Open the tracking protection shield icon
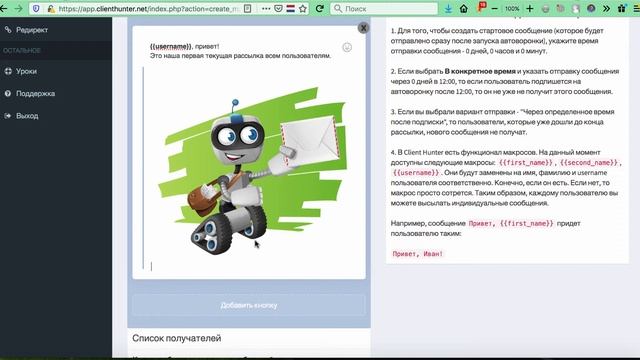 point(36,8)
